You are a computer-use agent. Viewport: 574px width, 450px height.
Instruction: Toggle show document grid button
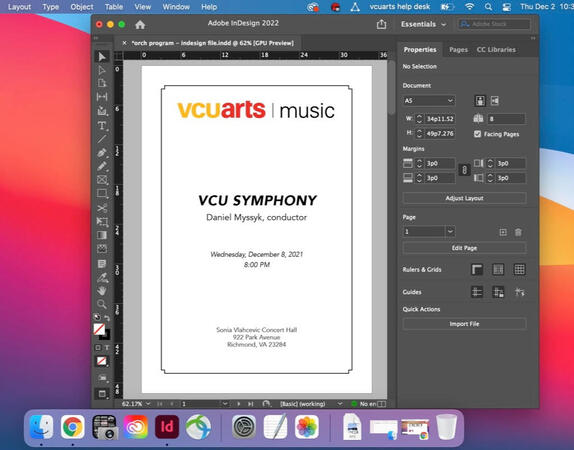[x=519, y=269]
